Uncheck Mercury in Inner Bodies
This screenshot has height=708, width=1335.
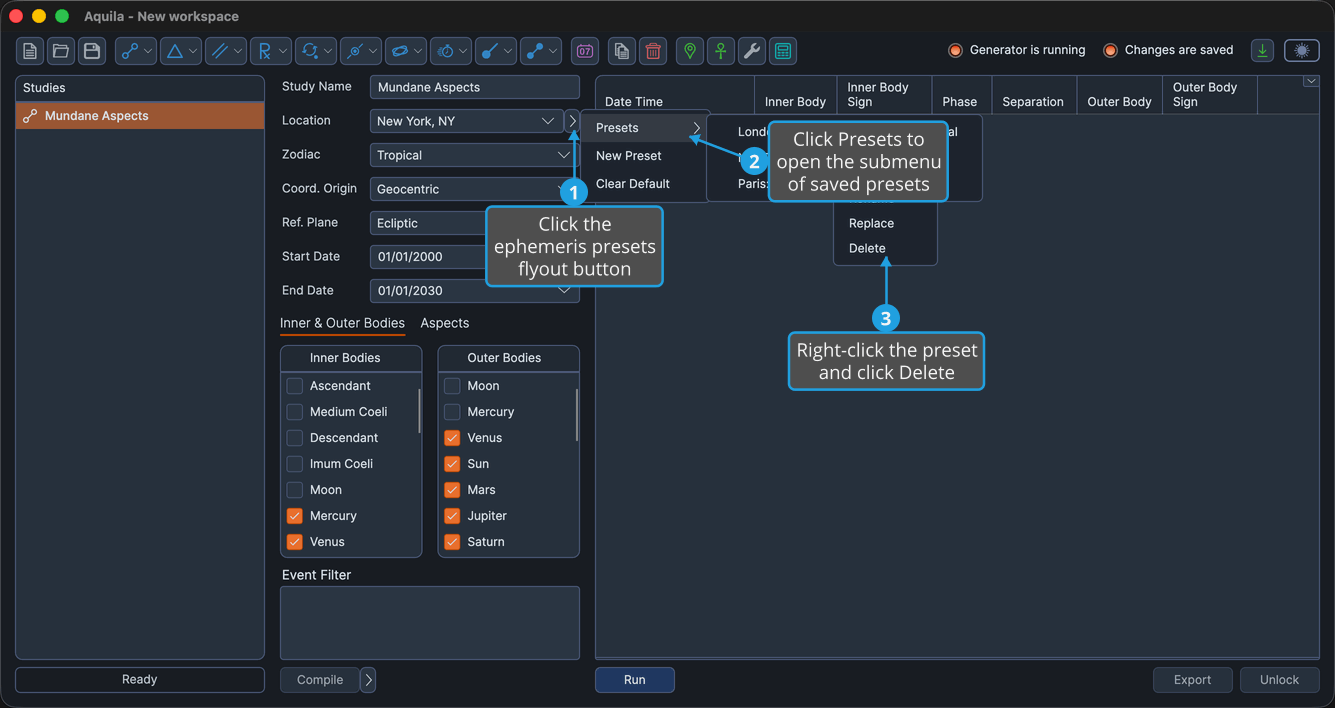coord(294,516)
